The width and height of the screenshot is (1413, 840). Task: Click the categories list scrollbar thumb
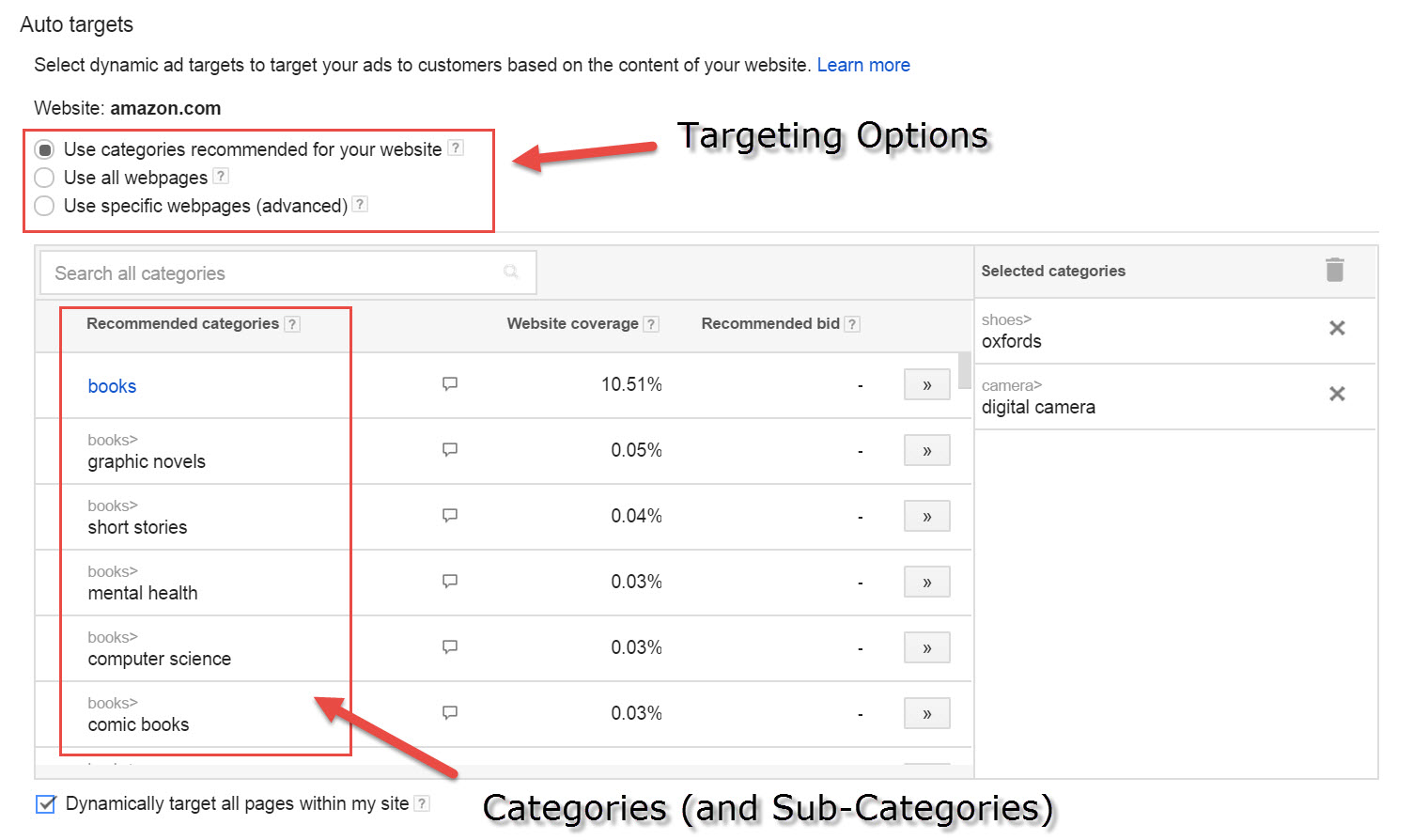(965, 370)
